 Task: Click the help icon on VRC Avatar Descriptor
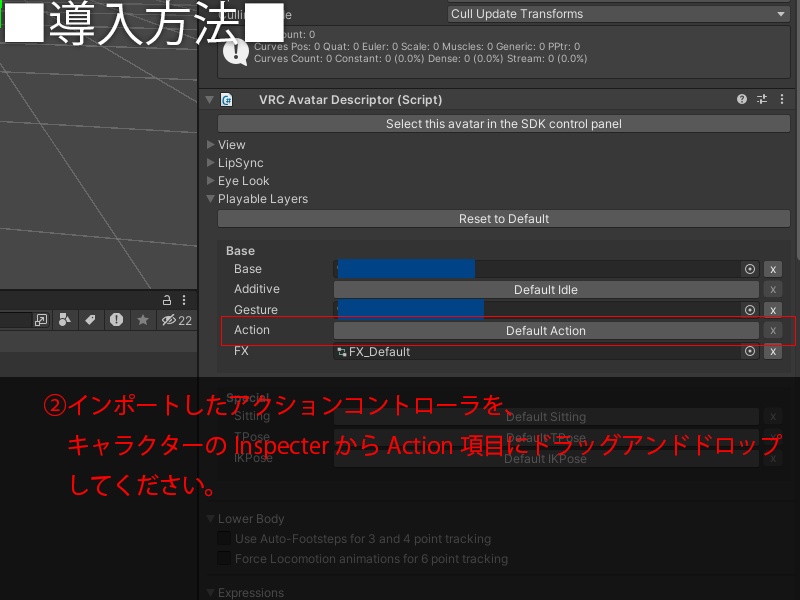(743, 99)
